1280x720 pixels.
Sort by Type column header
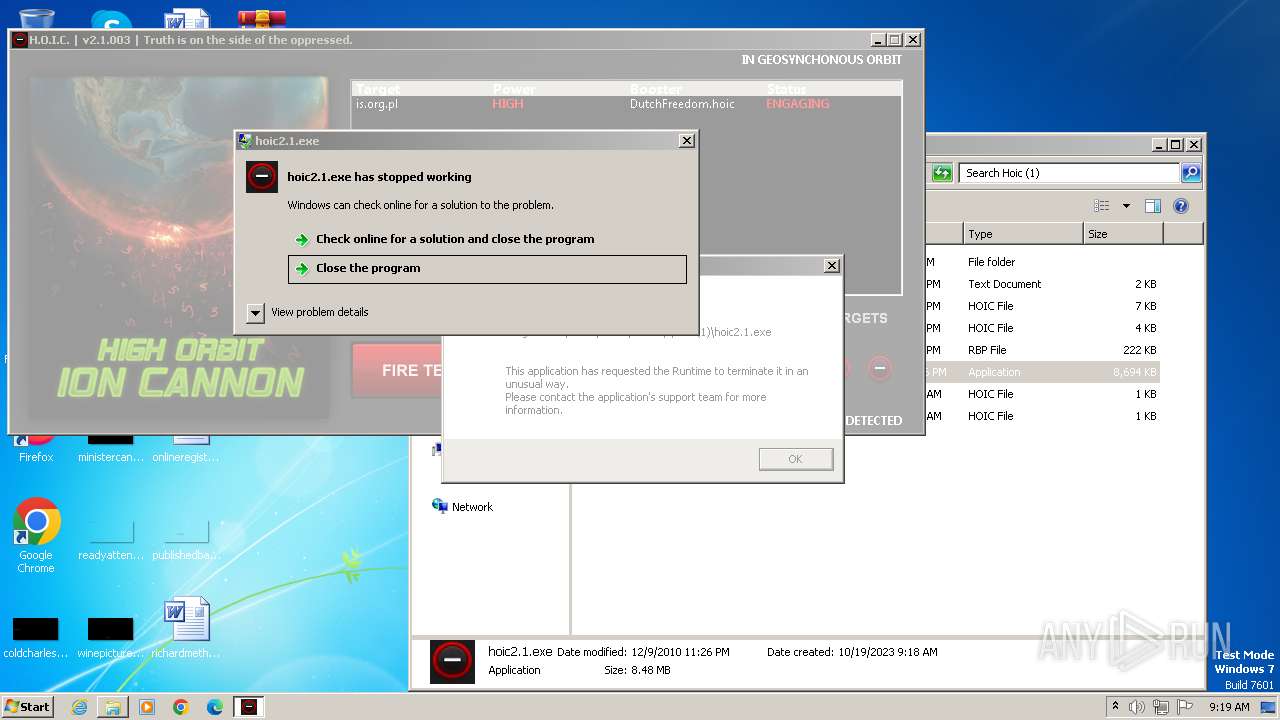(x=1023, y=234)
